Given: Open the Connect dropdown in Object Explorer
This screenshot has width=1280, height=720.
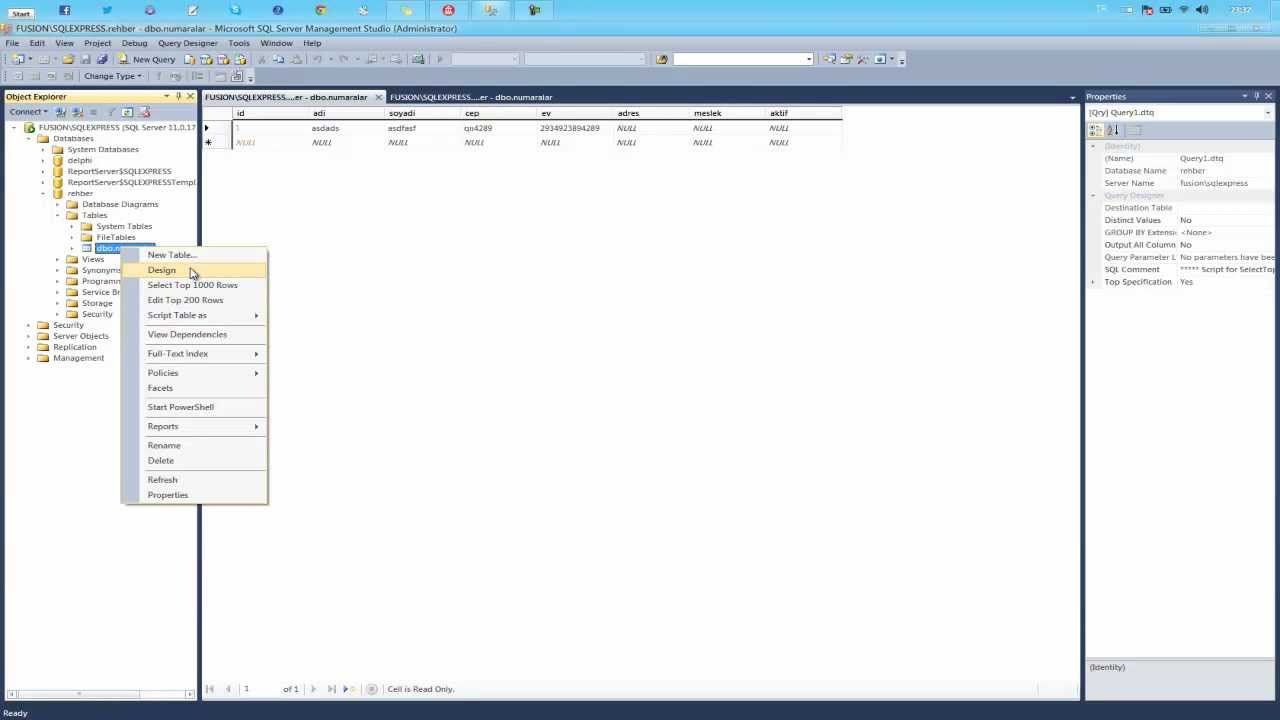Looking at the screenshot, I should click(28, 112).
